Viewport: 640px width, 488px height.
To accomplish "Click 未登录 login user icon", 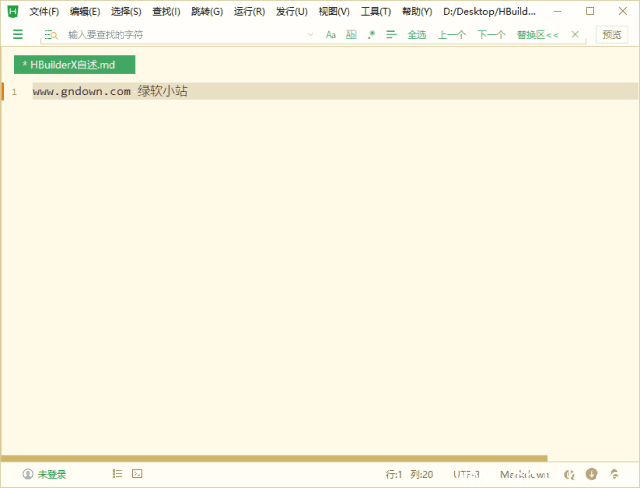I will tap(45, 474).
